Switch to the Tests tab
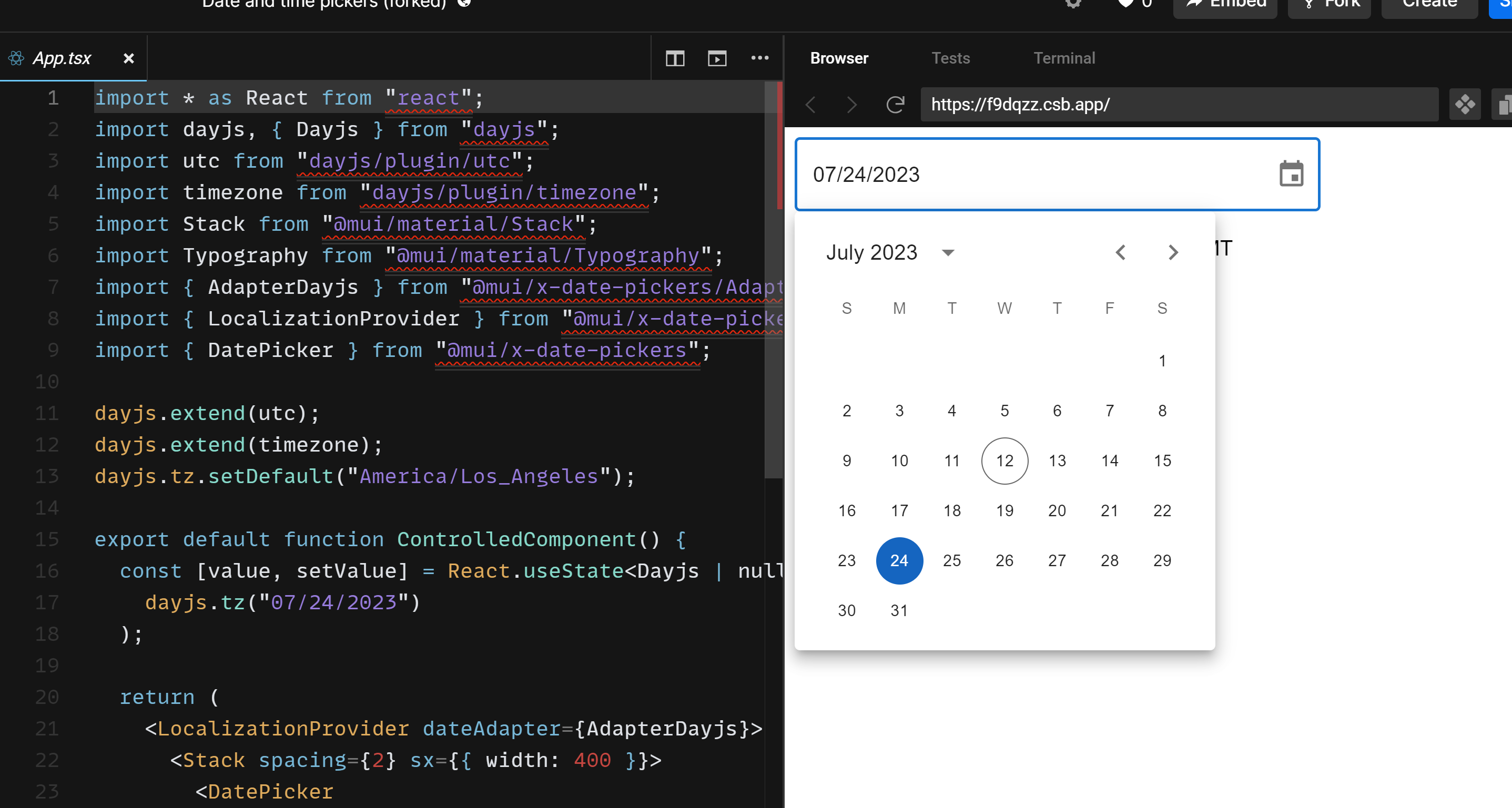Viewport: 1512px width, 808px height. pyautogui.click(x=950, y=58)
